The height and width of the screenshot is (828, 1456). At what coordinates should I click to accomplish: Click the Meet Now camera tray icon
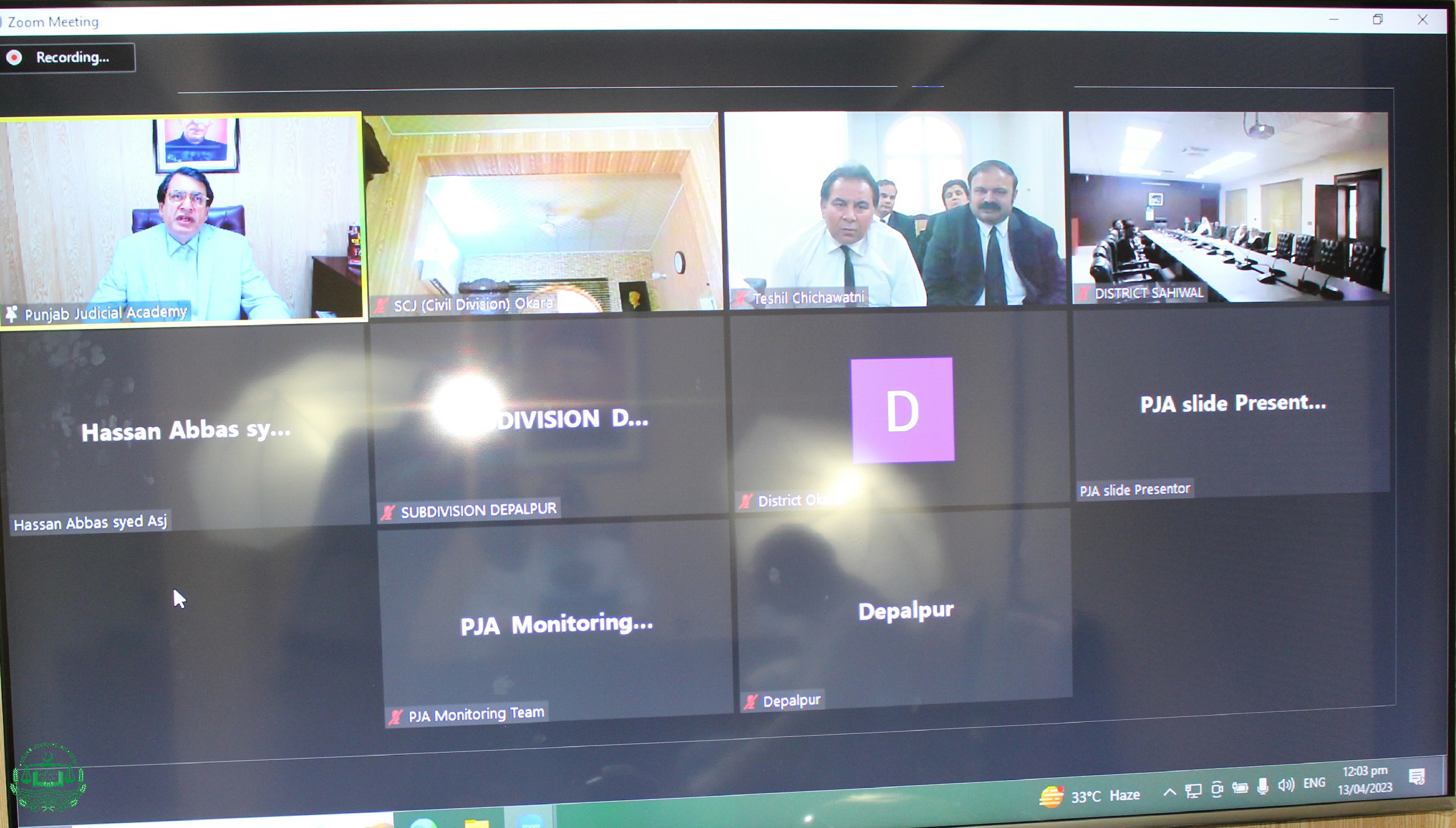pyautogui.click(x=1216, y=789)
